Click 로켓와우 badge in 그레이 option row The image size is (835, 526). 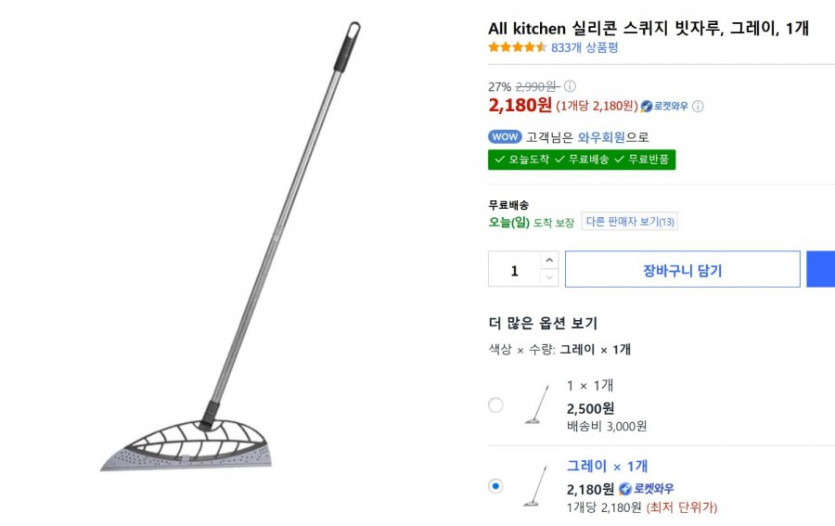coord(646,489)
